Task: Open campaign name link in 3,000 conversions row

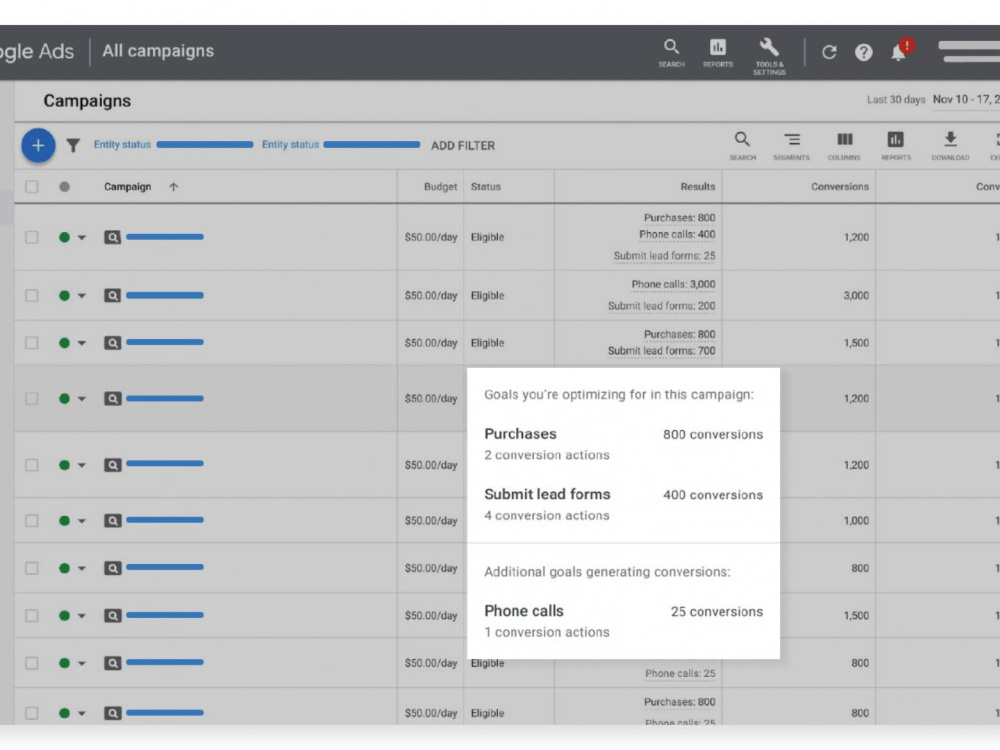Action: point(165,295)
